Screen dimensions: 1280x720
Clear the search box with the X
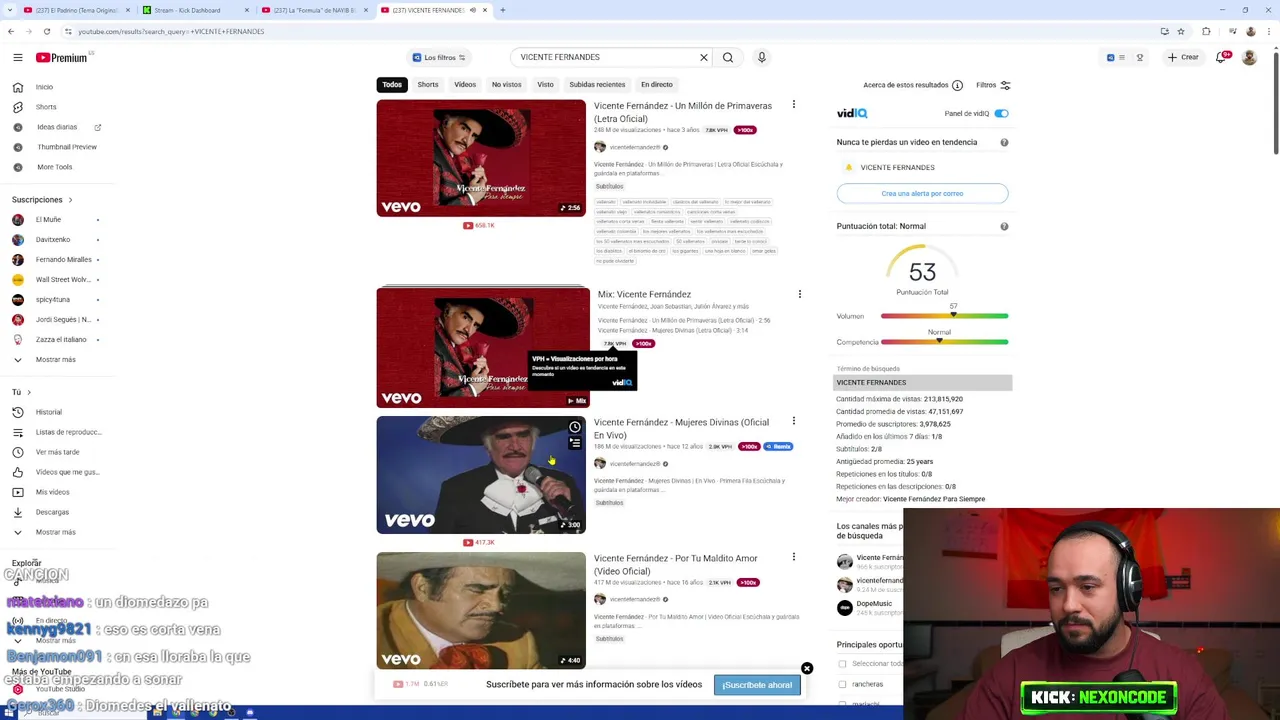tap(704, 57)
